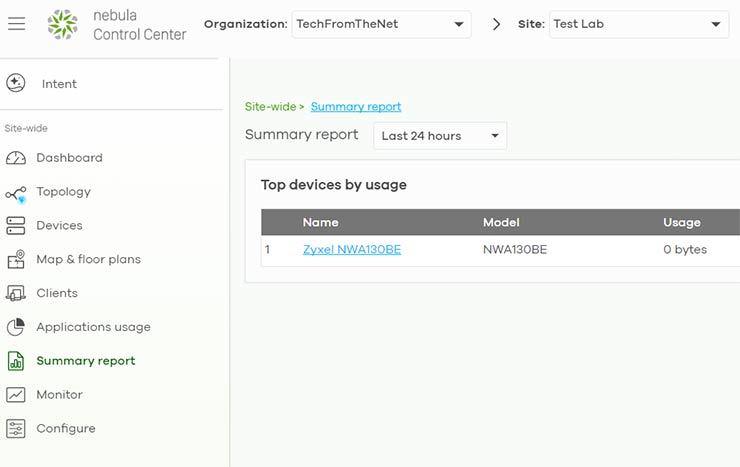Image resolution: width=740 pixels, height=467 pixels.
Task: Click the Clients devices icon
Action: [x=16, y=294]
